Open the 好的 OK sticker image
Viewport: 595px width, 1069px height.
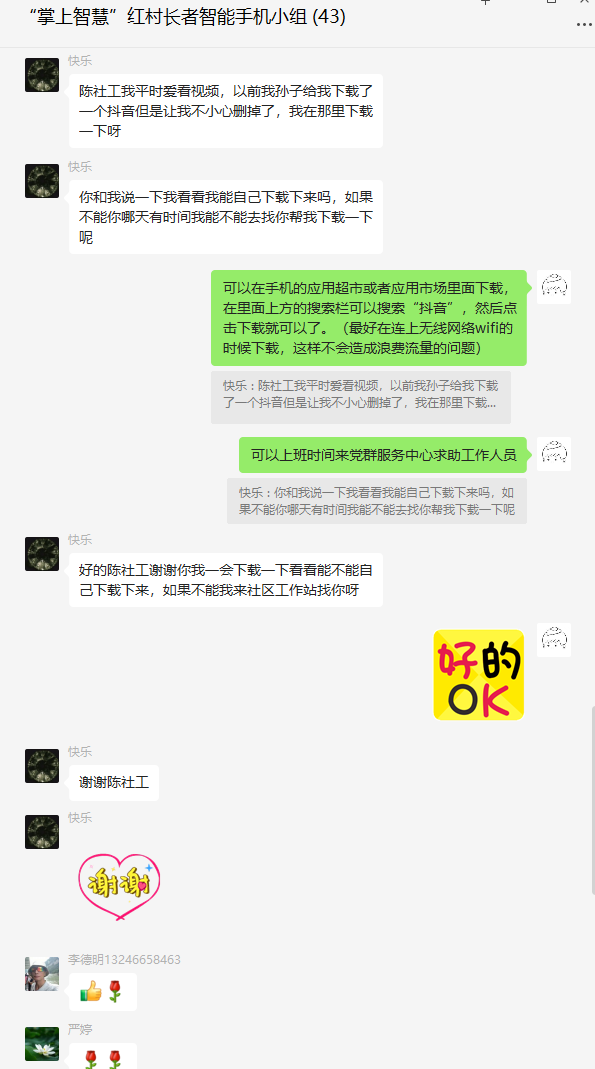(x=479, y=675)
